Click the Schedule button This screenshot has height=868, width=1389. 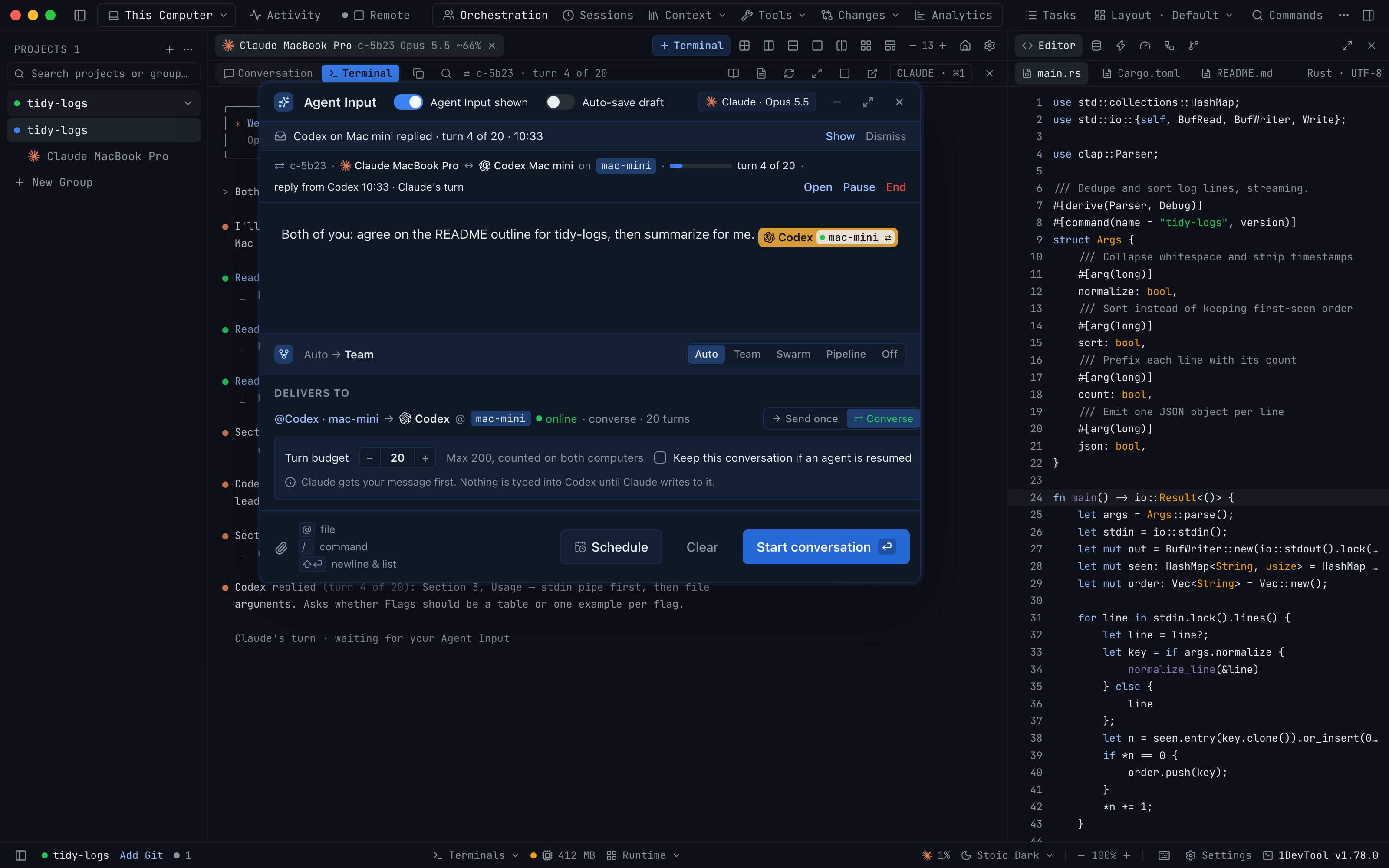611,547
